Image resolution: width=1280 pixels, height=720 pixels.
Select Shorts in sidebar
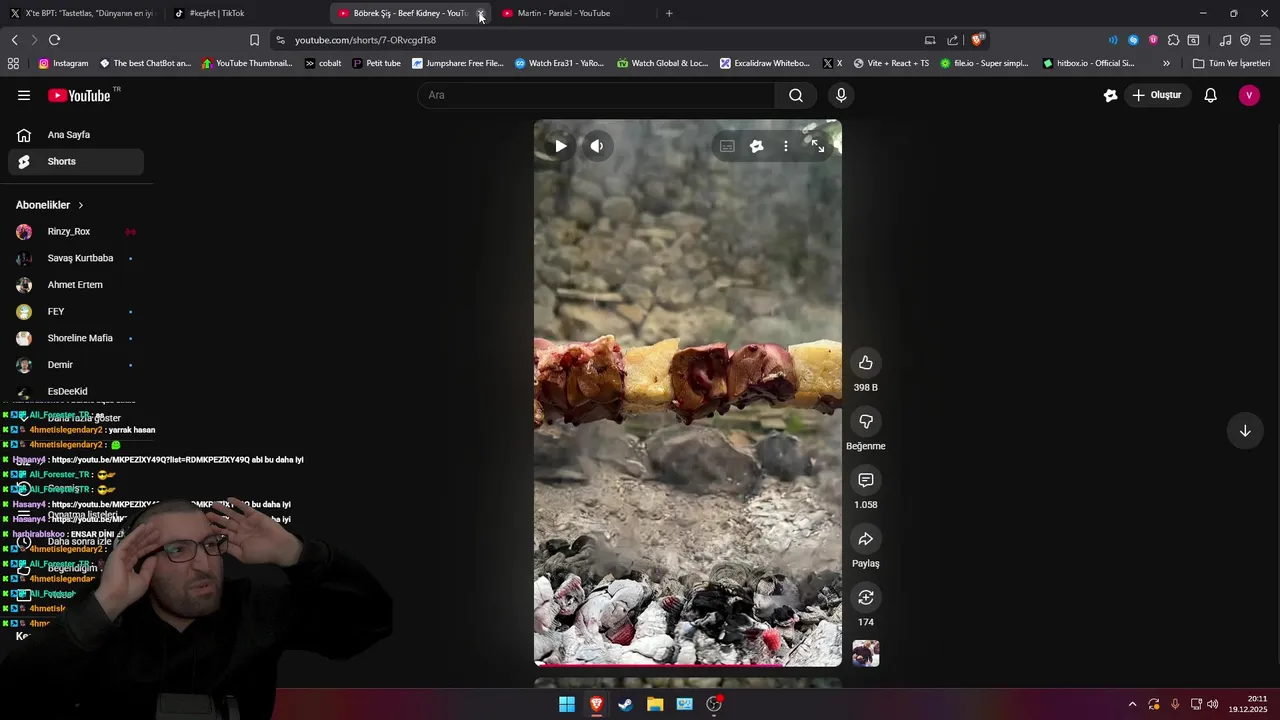coord(76,161)
